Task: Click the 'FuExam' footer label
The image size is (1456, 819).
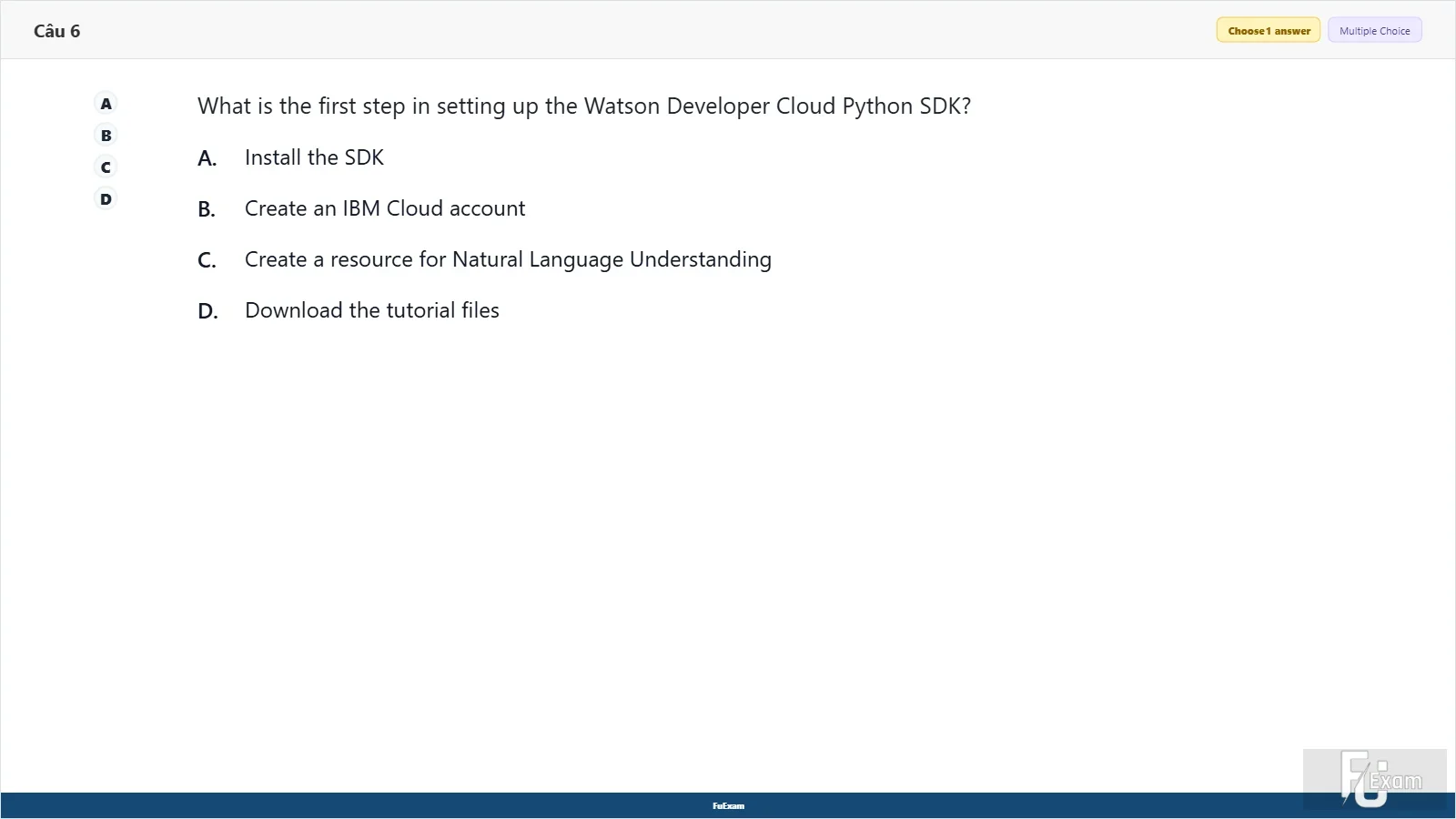Action: [728, 806]
